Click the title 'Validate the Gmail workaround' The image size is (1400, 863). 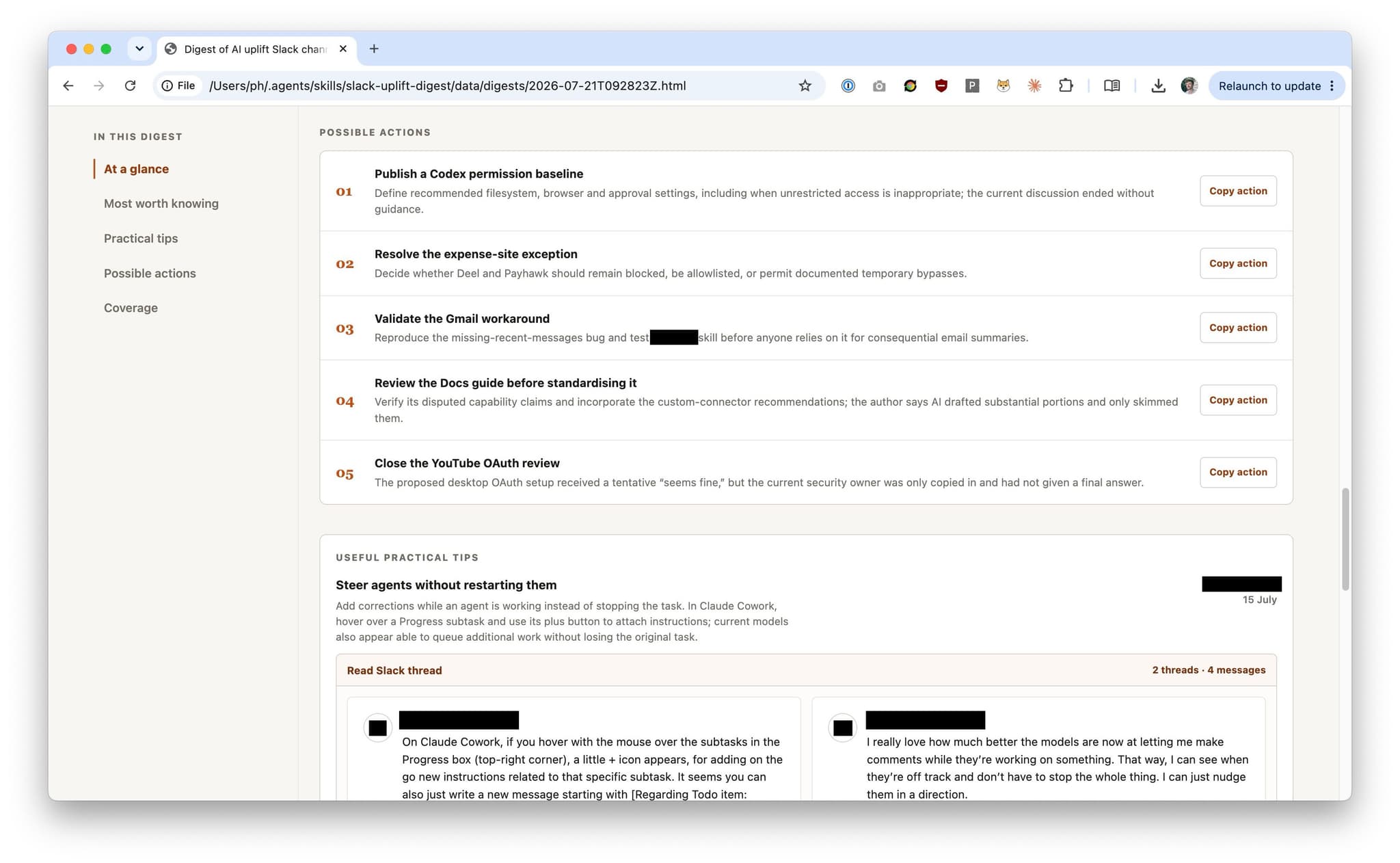click(462, 319)
